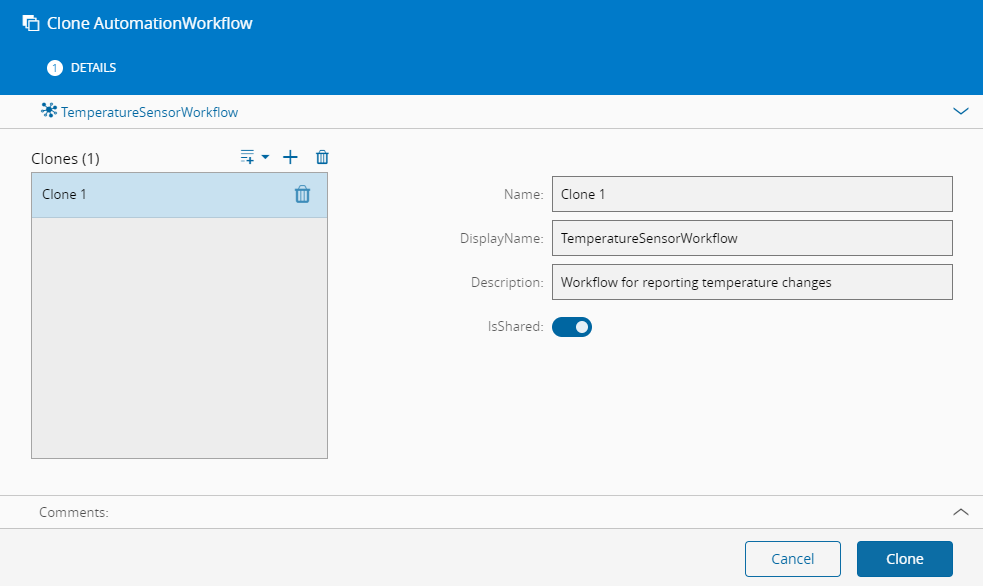Expand the Comments section chevron

pos(961,512)
